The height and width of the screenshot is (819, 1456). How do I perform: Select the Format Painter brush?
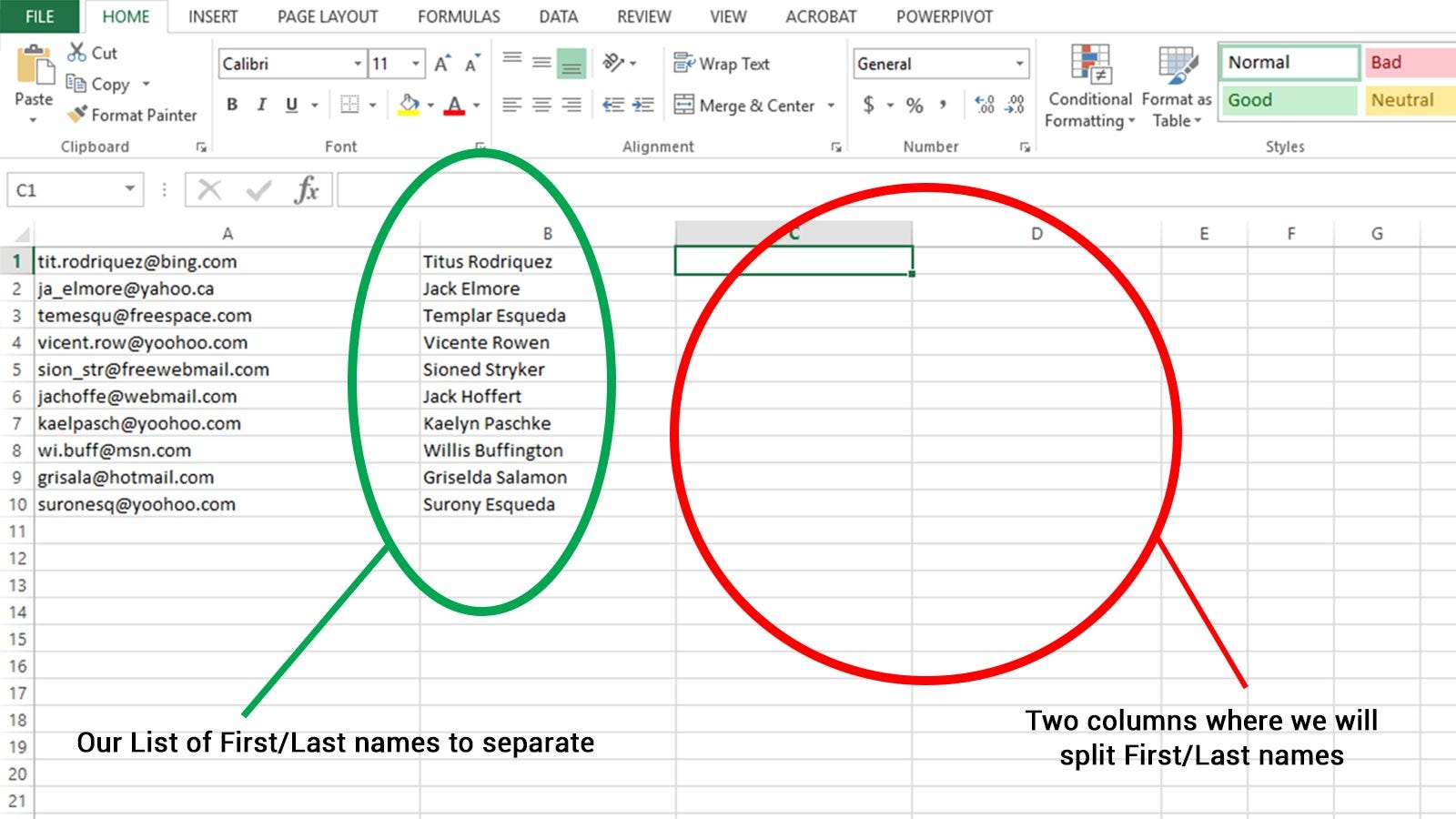pos(78,115)
